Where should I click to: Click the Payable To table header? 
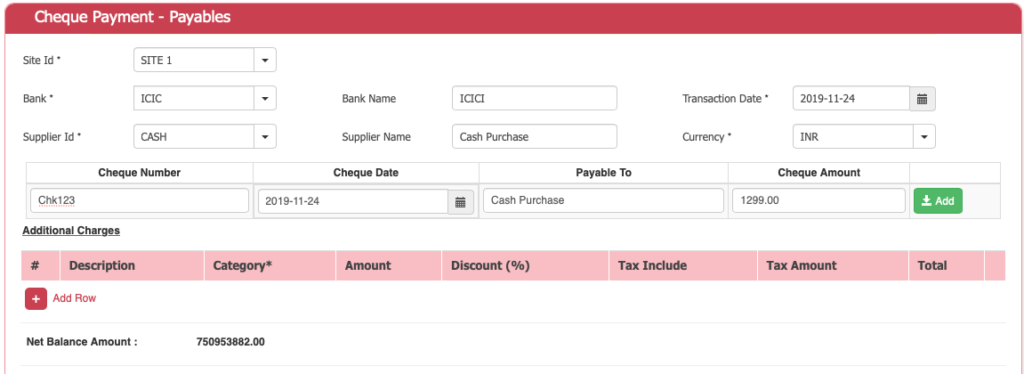[603, 173]
